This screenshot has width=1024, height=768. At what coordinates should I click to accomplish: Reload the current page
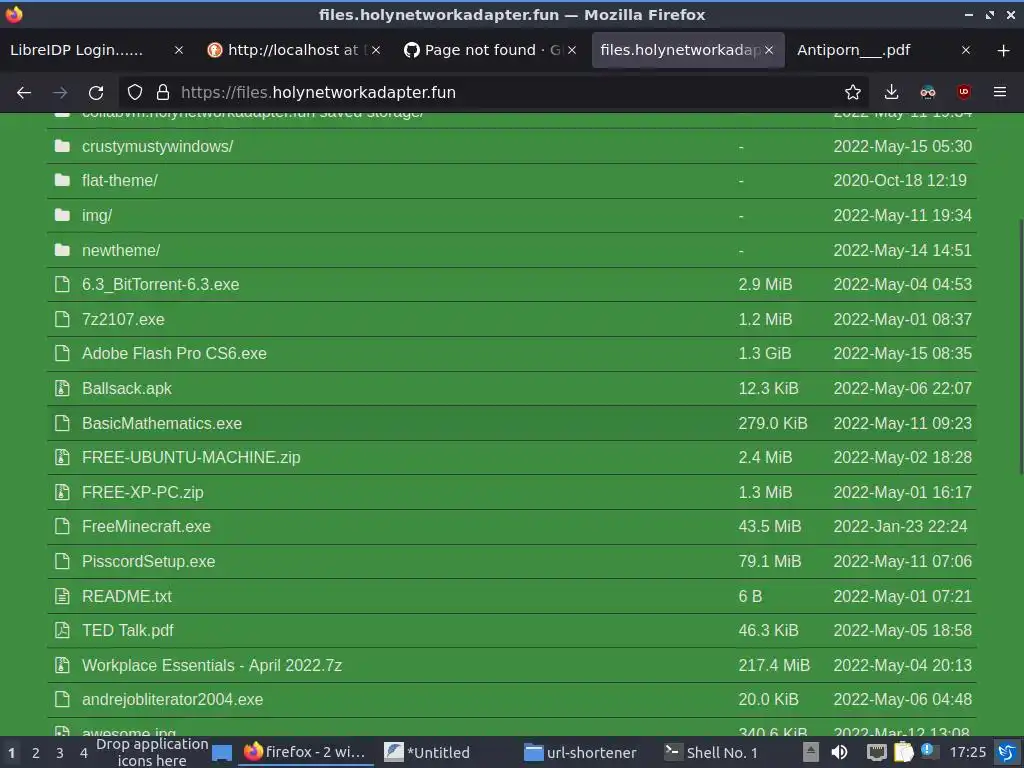96,93
